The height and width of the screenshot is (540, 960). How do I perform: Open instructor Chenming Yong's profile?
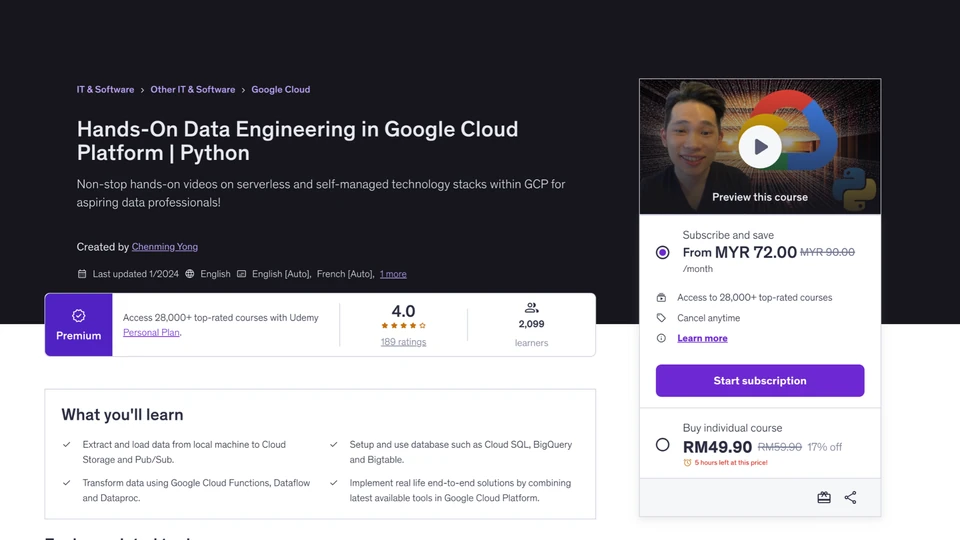165,247
